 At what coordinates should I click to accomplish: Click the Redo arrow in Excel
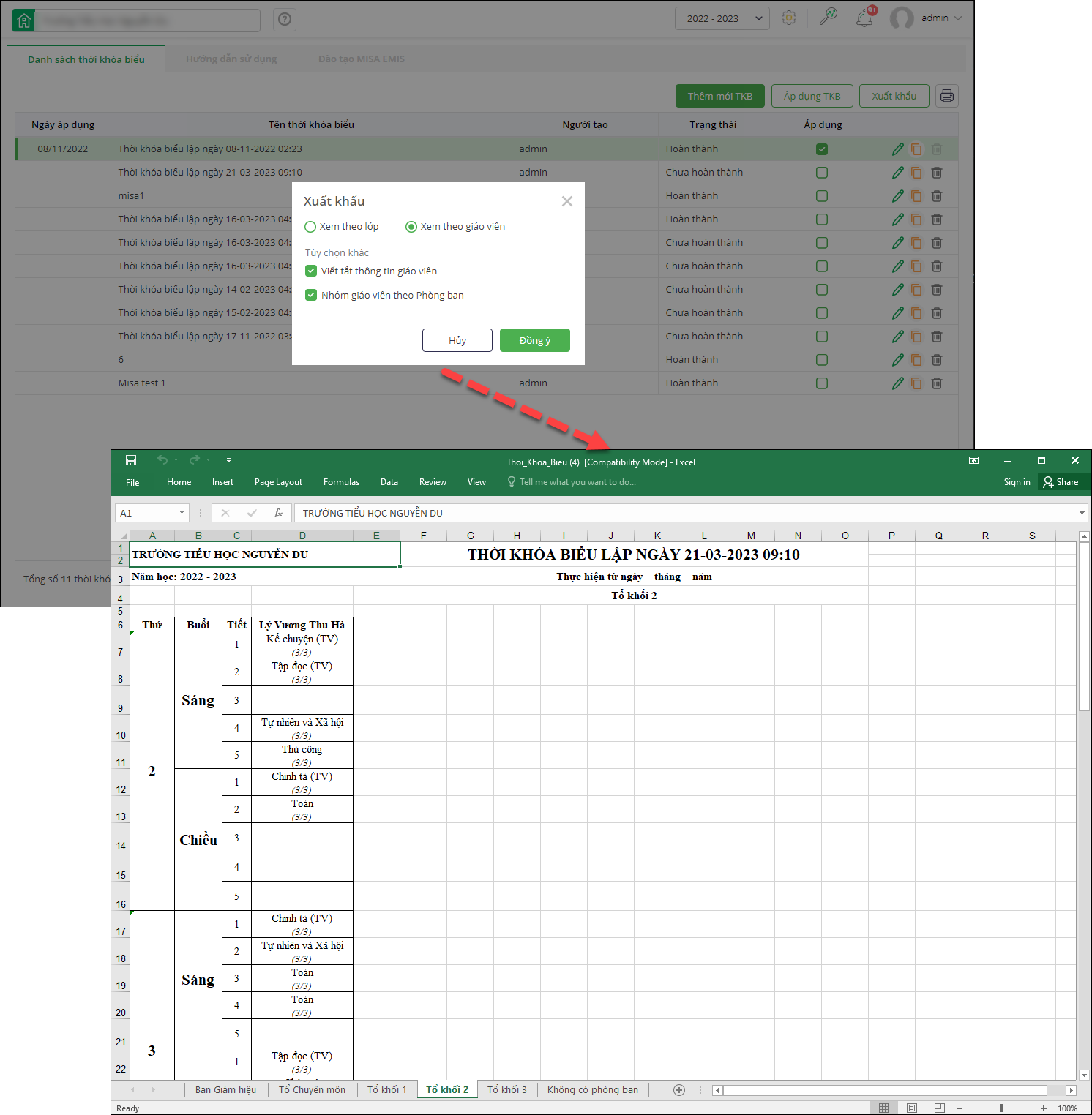click(194, 460)
